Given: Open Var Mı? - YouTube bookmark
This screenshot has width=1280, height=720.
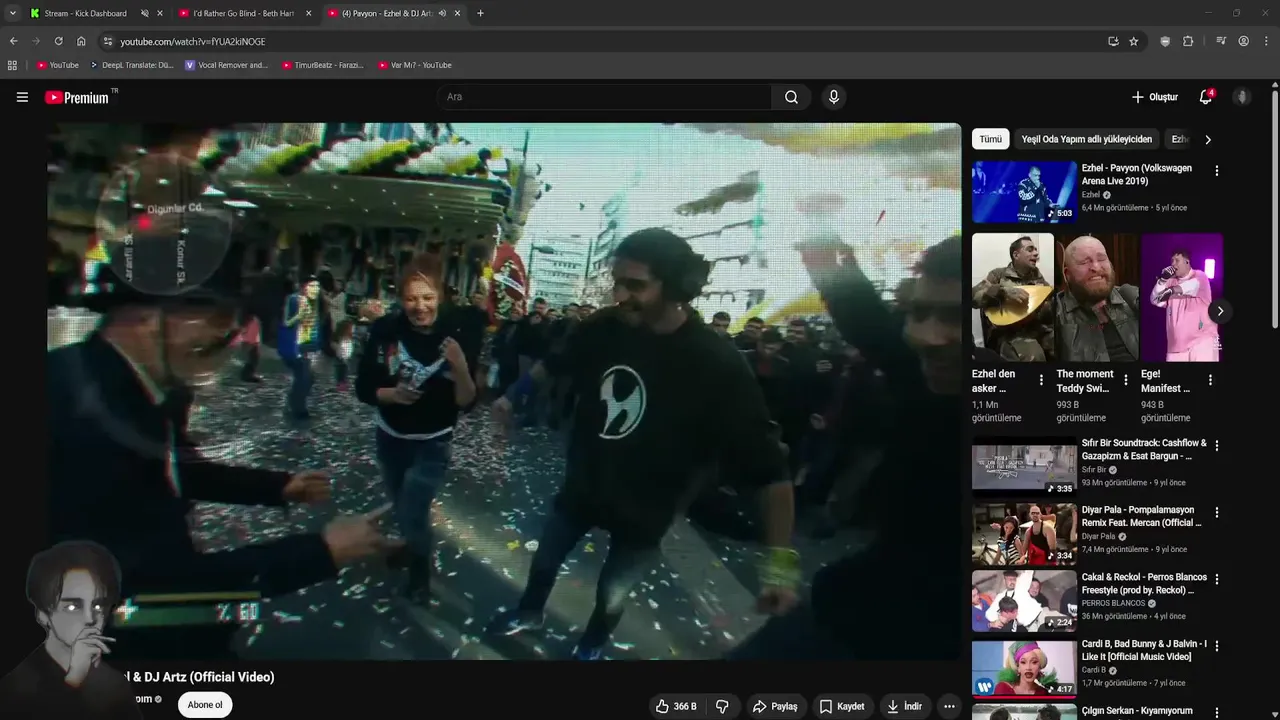Looking at the screenshot, I should tap(415, 65).
